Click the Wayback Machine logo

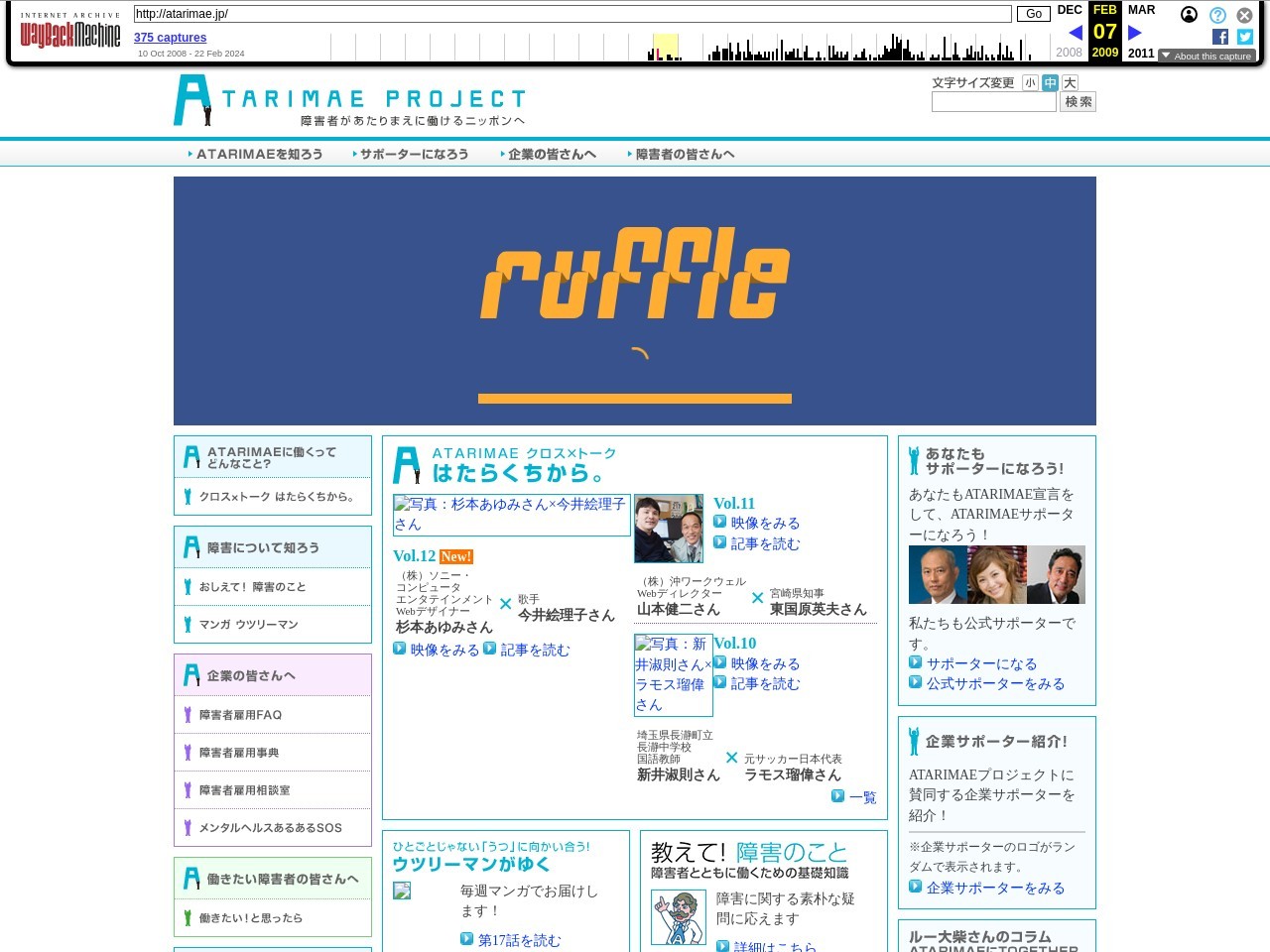pyautogui.click(x=69, y=34)
